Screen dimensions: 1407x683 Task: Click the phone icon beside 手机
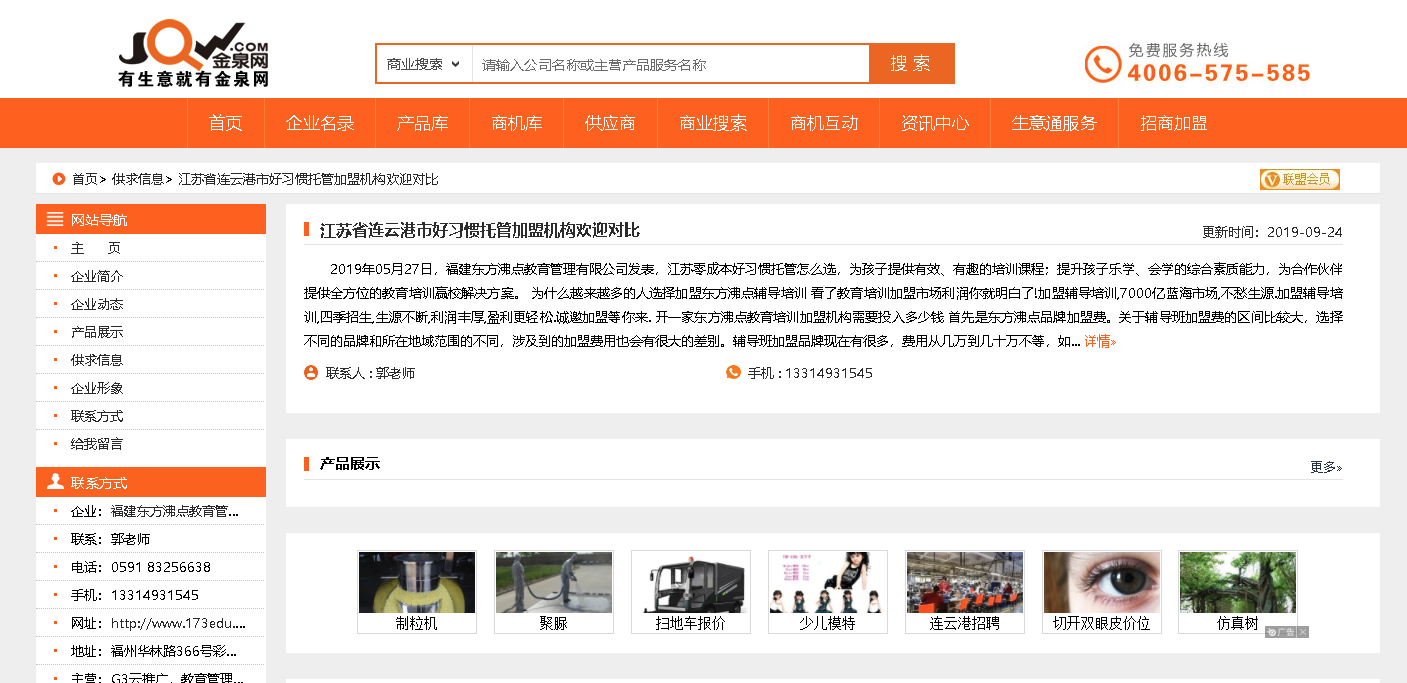[733, 372]
